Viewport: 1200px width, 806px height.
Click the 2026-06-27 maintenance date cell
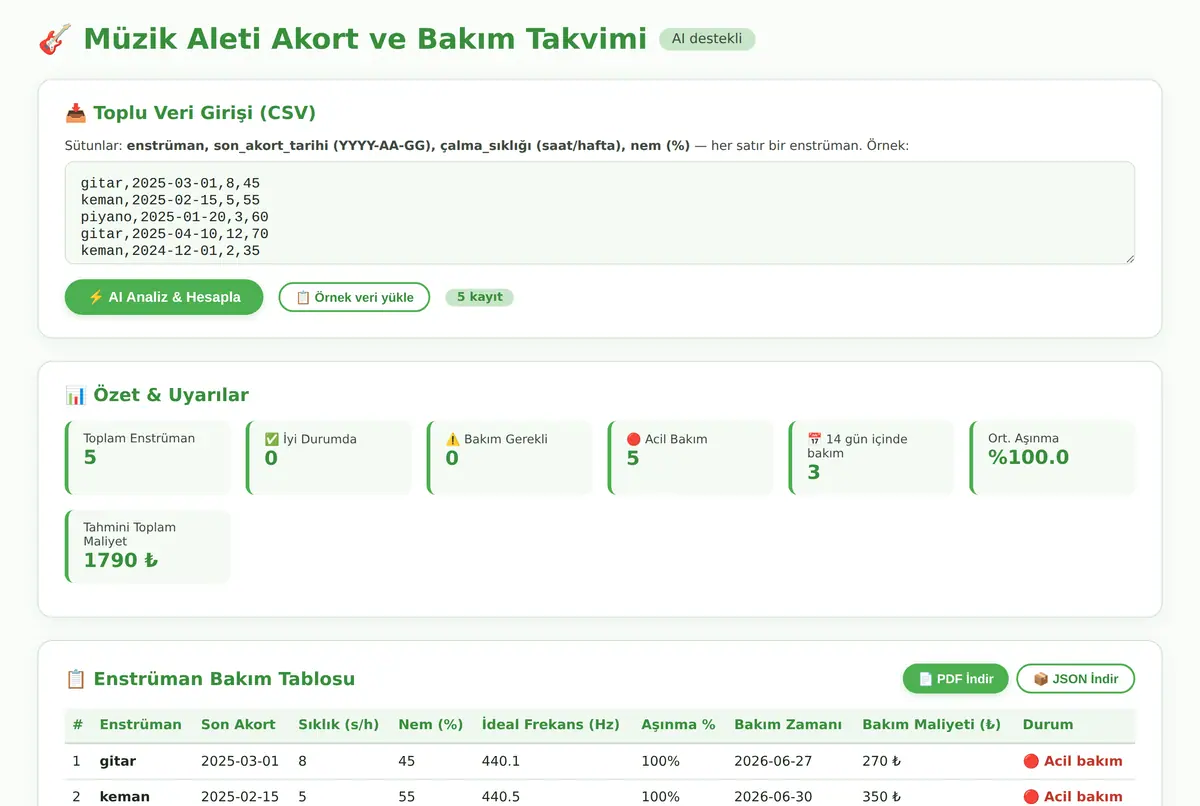[x=773, y=761]
